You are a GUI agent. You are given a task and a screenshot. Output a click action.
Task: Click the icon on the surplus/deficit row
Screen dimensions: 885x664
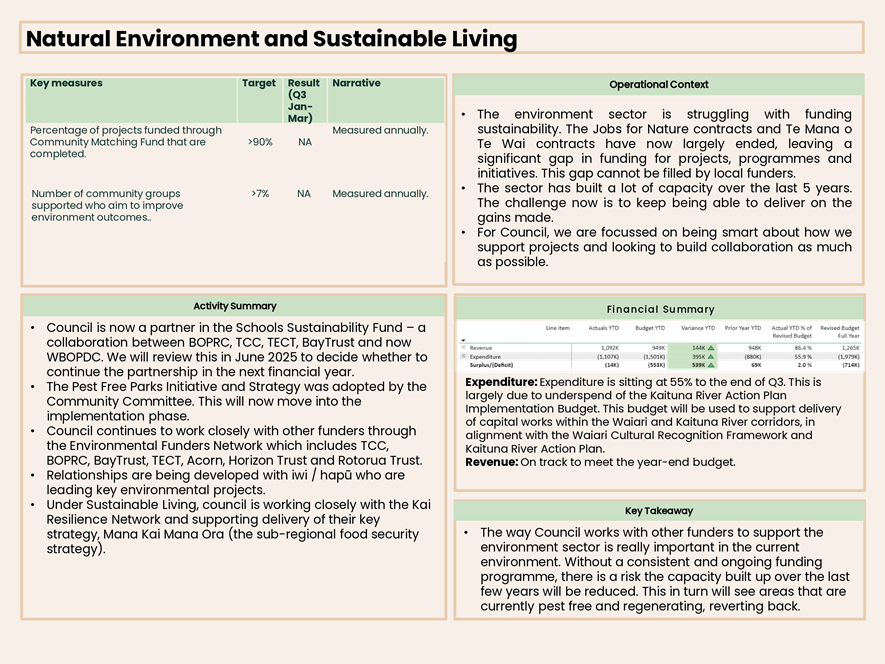tap(462, 363)
